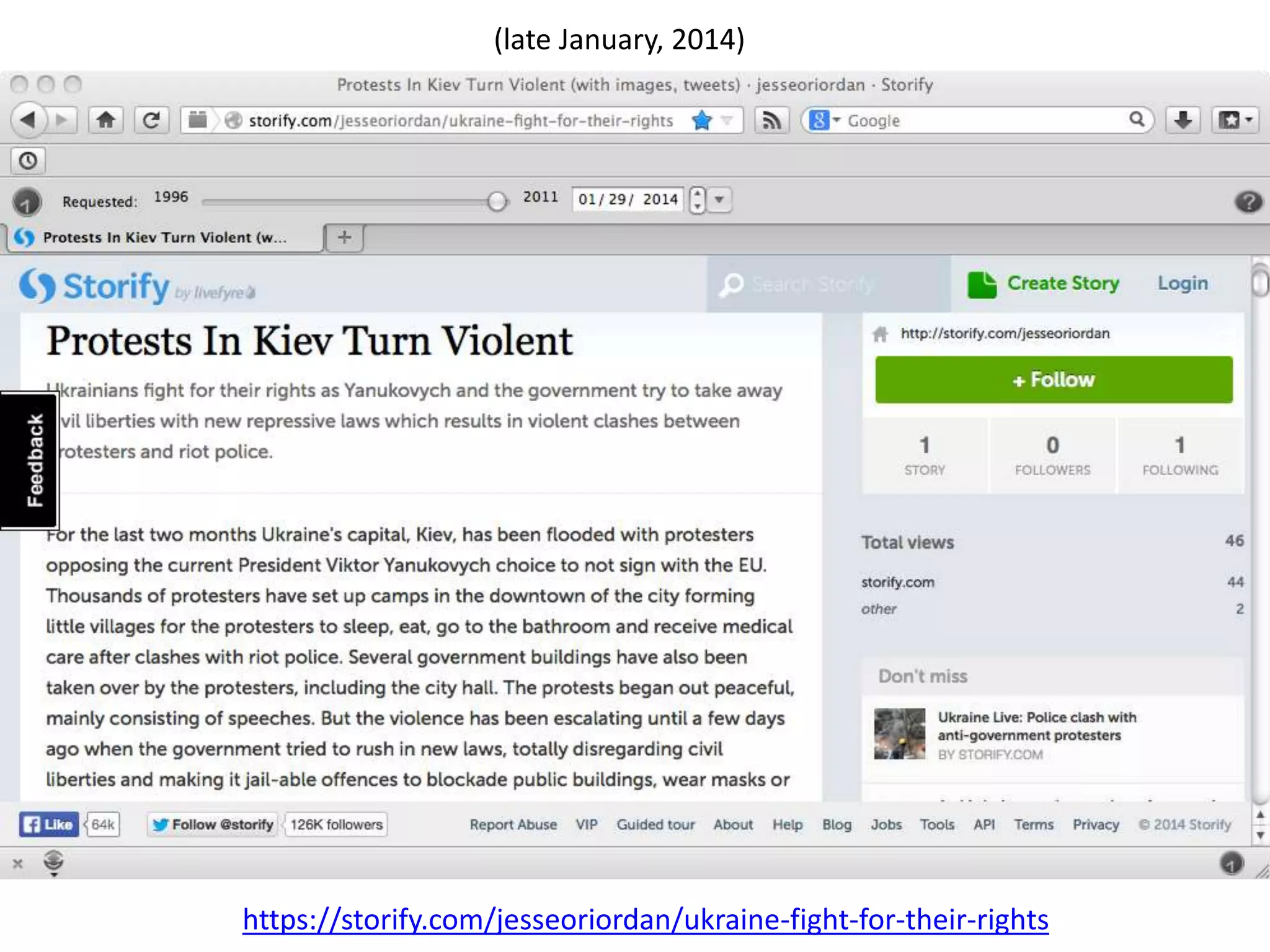
Task: Click the green Follow button
Action: click(x=1054, y=380)
